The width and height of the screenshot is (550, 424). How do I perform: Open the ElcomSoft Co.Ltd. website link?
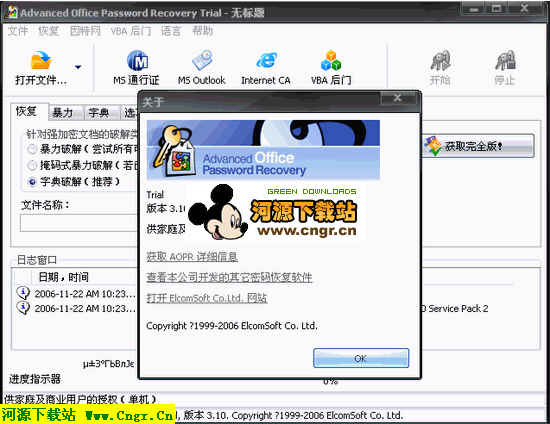pos(207,298)
